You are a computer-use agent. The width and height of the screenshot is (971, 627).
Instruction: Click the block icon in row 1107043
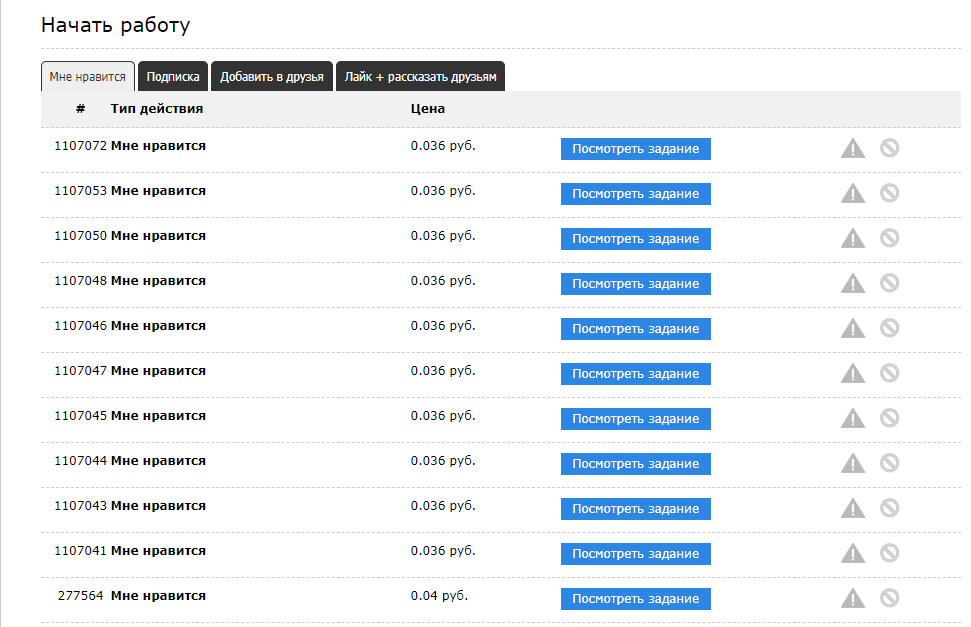pyautogui.click(x=889, y=508)
